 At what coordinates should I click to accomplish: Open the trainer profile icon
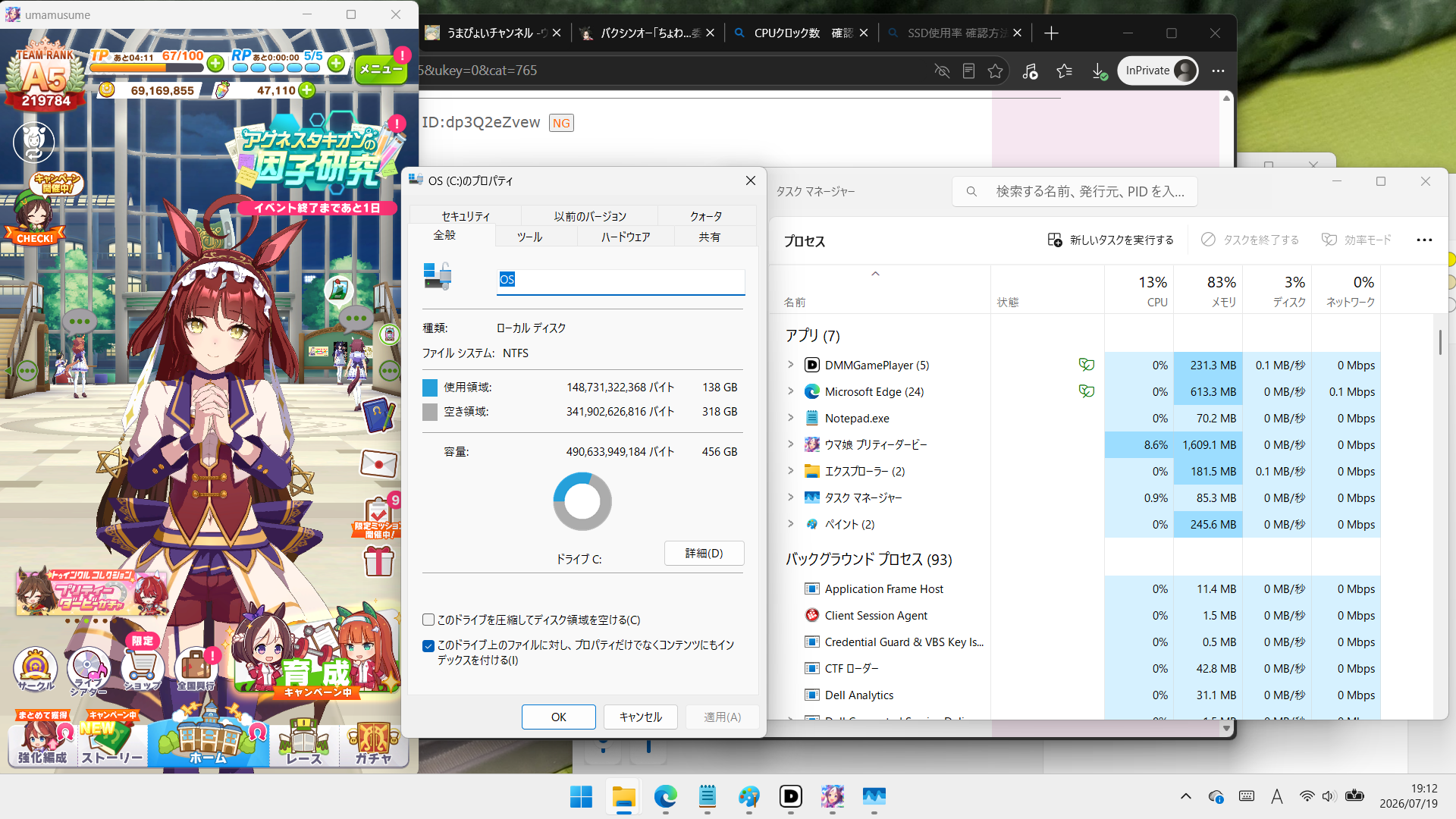[34, 142]
